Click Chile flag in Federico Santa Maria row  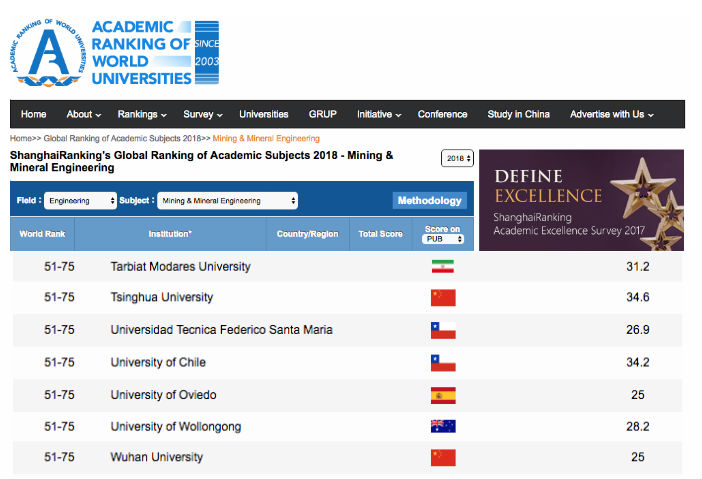pos(443,330)
